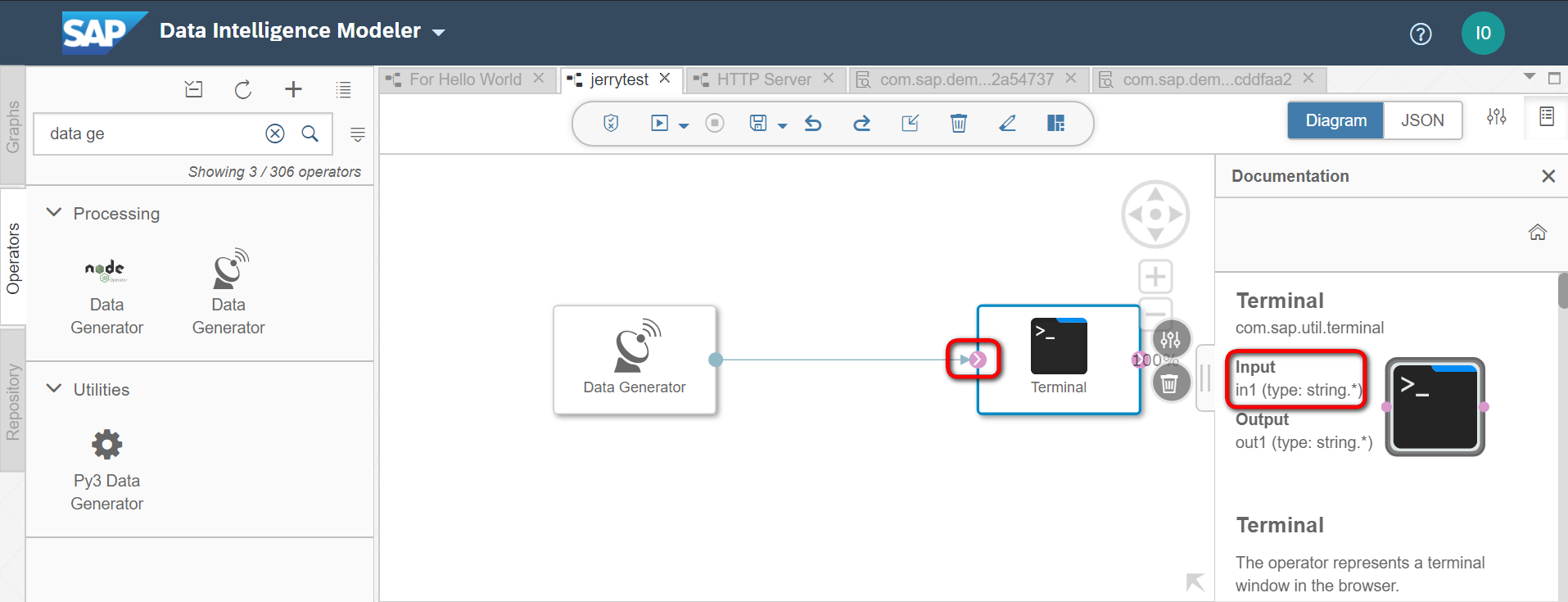
Task: Open the IO user avatar menu
Action: click(x=1483, y=34)
